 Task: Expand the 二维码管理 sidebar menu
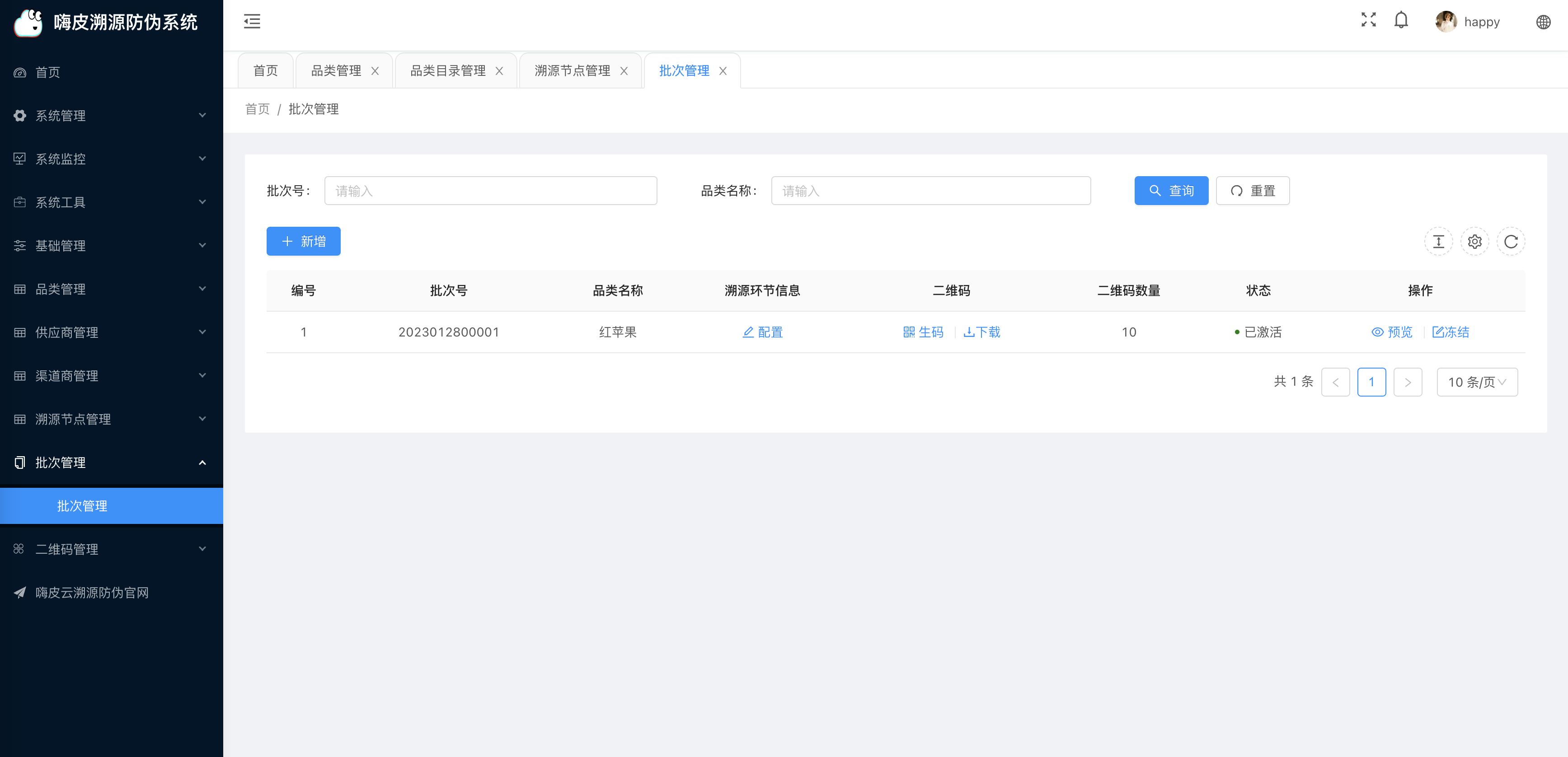[112, 549]
